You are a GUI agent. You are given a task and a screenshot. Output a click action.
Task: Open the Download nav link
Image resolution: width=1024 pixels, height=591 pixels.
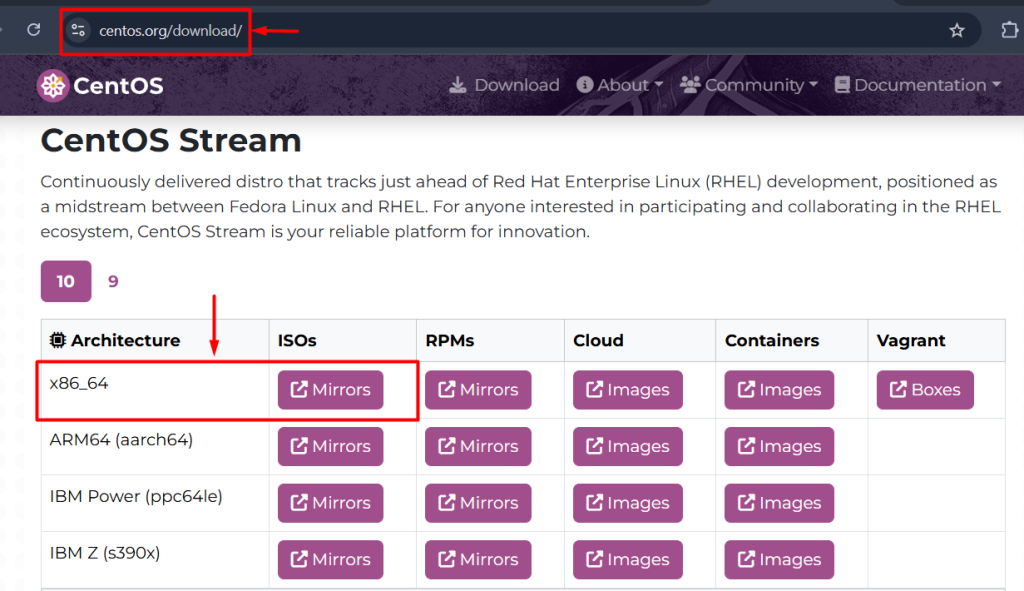tap(504, 86)
